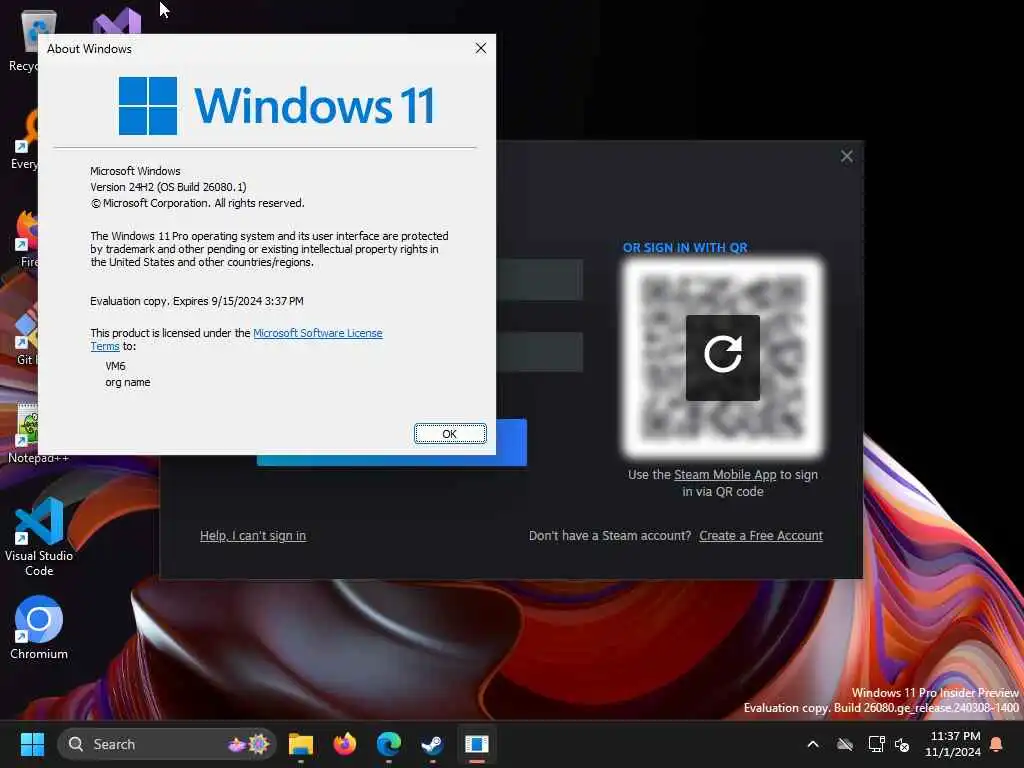The width and height of the screenshot is (1024, 768).
Task: Open the Windows Start menu
Action: tap(32, 744)
